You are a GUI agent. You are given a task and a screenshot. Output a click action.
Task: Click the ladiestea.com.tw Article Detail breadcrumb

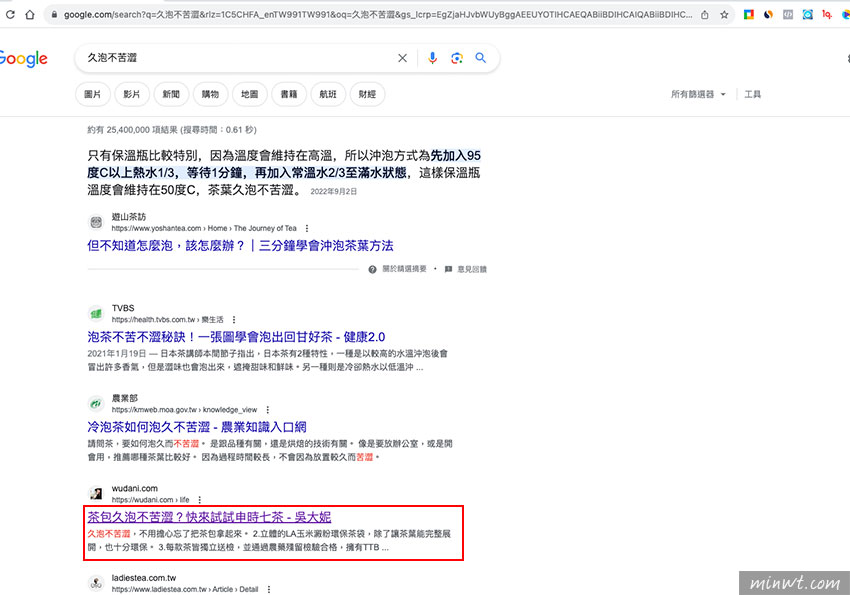pyautogui.click(x=185, y=589)
